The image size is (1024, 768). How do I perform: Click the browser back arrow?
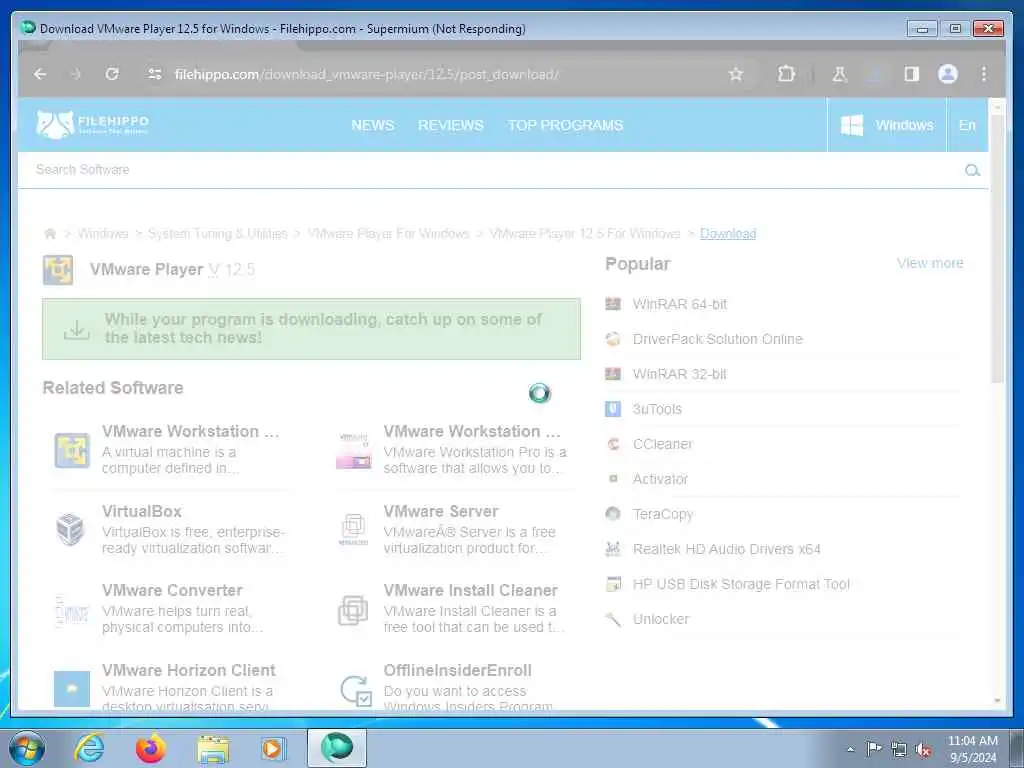click(40, 74)
